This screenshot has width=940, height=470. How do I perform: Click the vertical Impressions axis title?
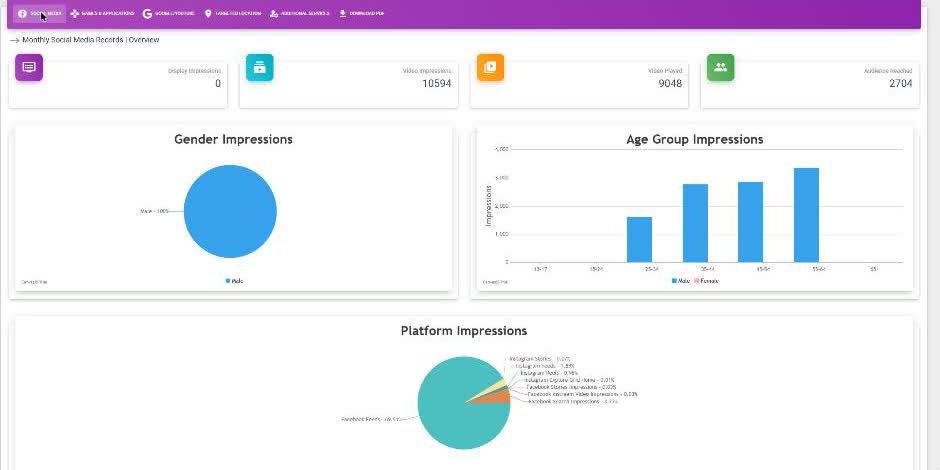[489, 206]
